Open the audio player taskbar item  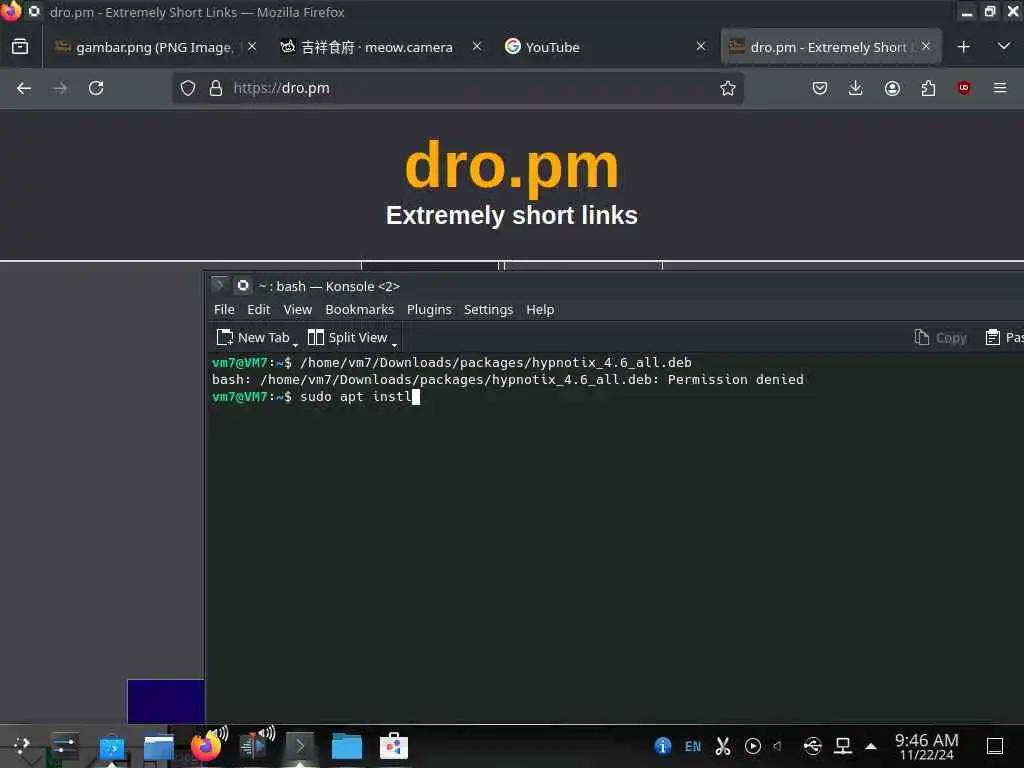click(254, 746)
